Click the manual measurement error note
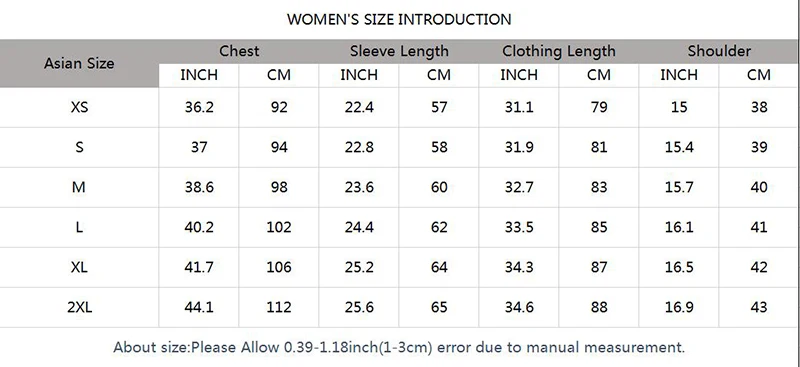The width and height of the screenshot is (800, 367). [x=399, y=348]
